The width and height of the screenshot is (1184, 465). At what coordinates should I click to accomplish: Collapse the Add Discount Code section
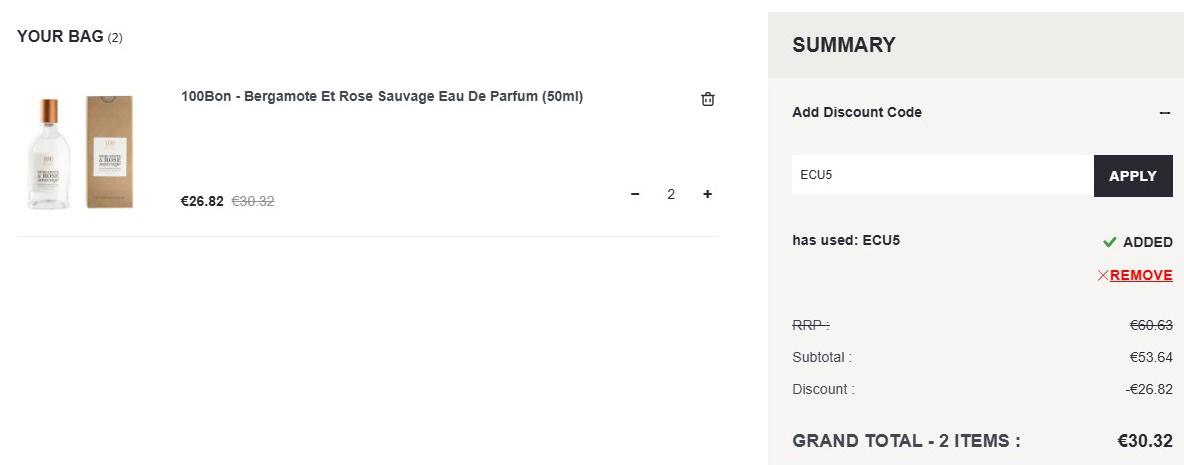(1165, 112)
